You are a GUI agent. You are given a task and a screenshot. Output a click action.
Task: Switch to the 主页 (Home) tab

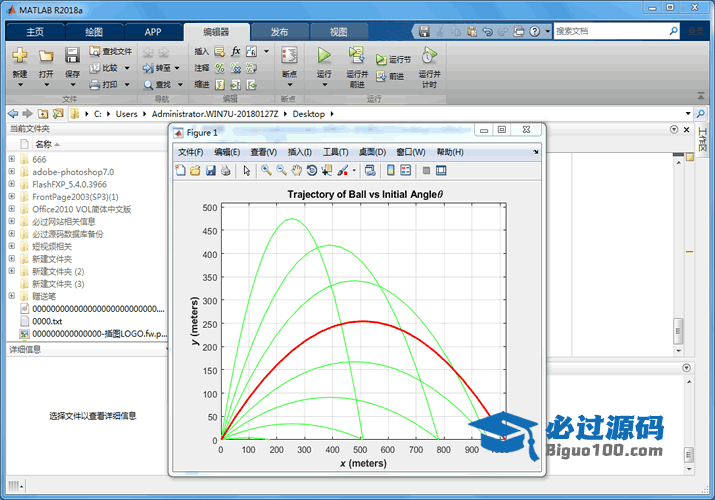[x=35, y=32]
